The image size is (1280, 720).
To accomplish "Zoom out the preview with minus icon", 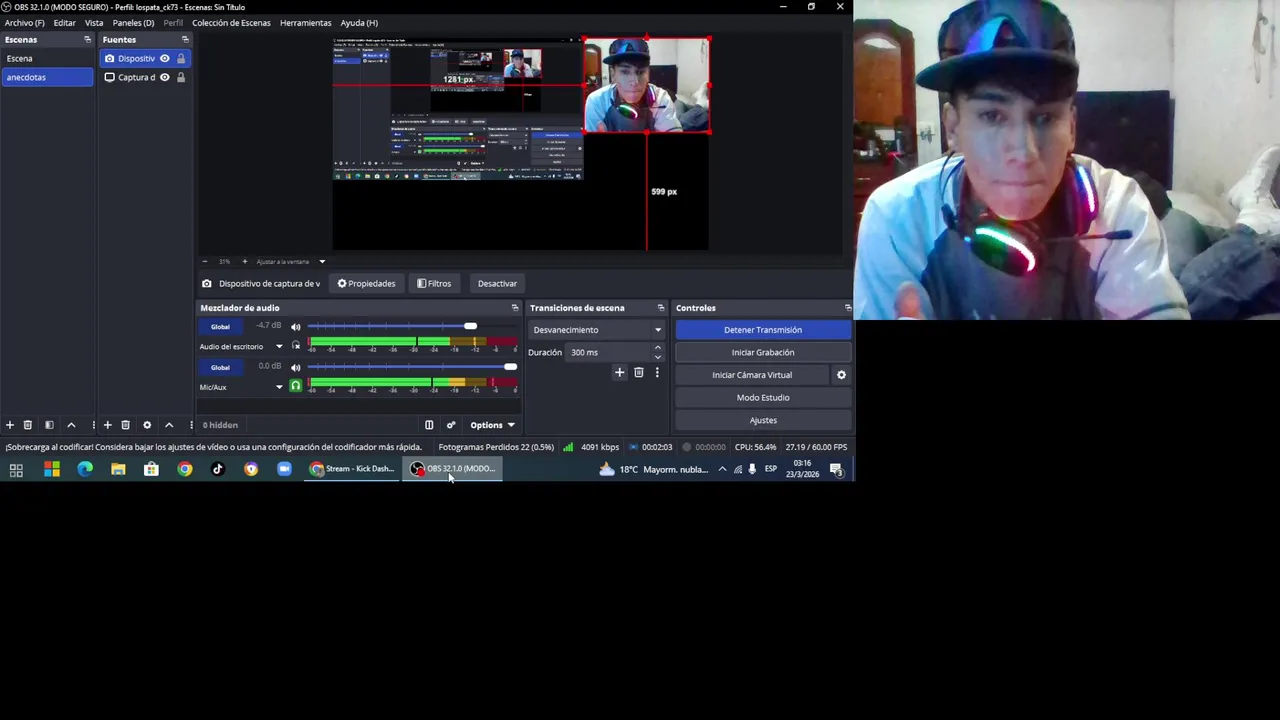I will [205, 262].
